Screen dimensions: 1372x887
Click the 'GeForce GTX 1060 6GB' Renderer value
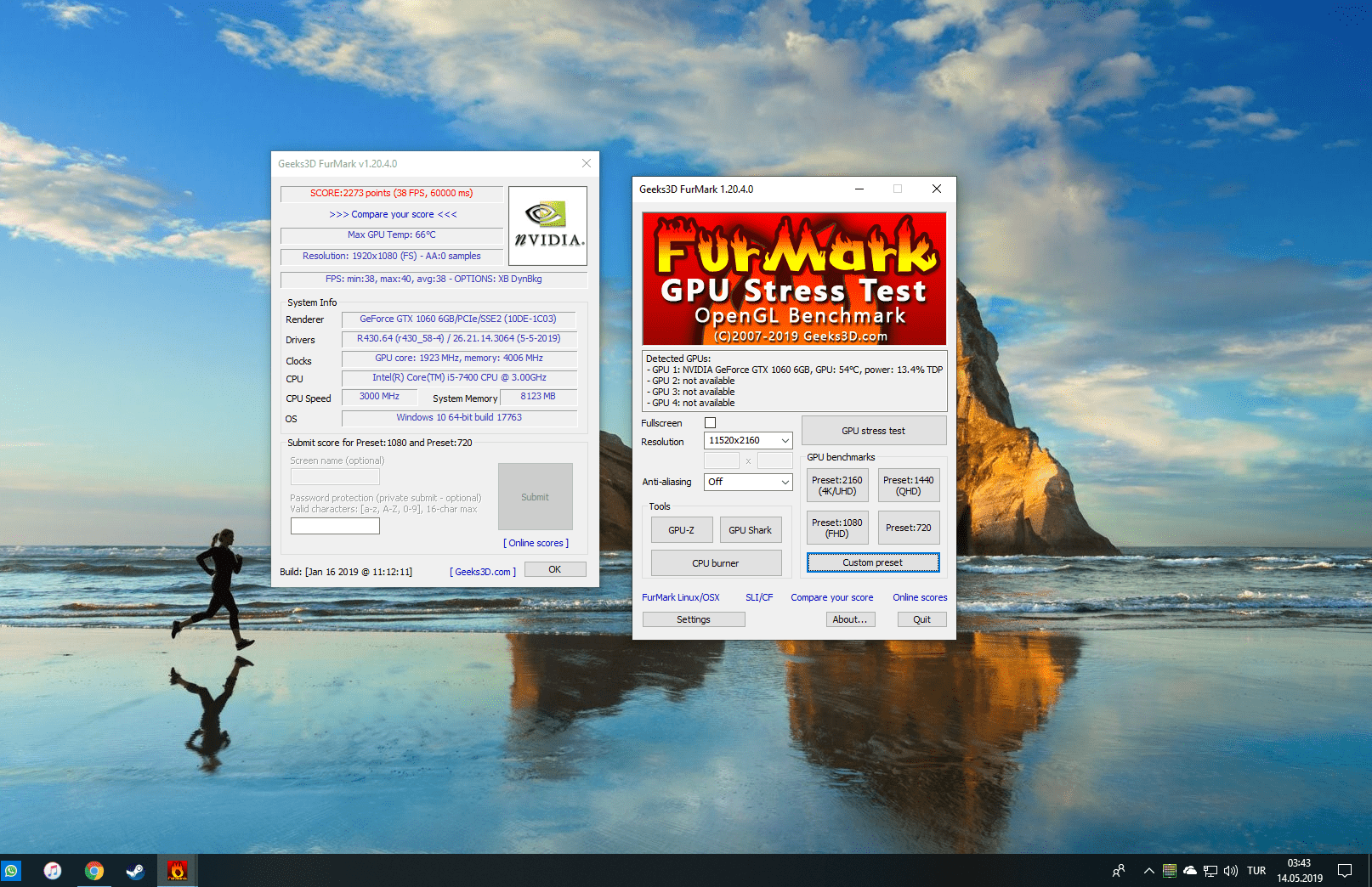click(x=458, y=319)
